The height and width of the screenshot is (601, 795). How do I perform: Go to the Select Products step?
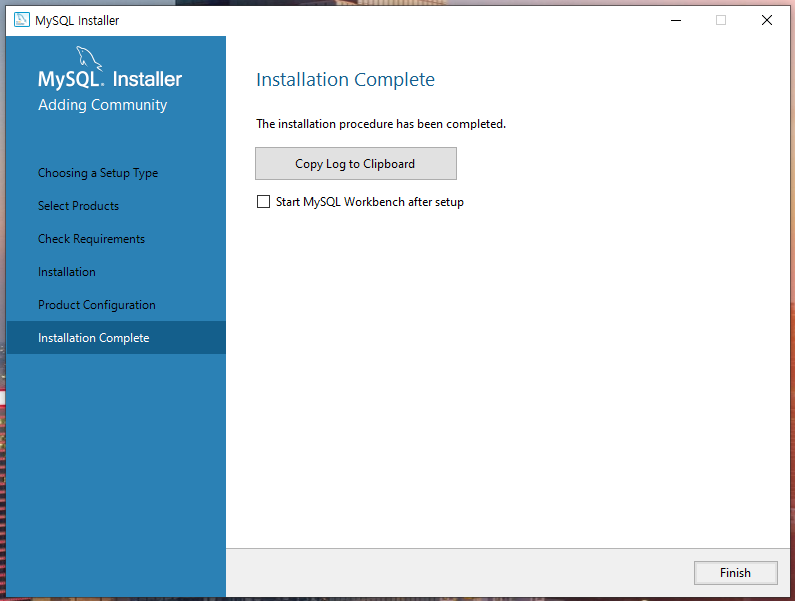pos(79,206)
